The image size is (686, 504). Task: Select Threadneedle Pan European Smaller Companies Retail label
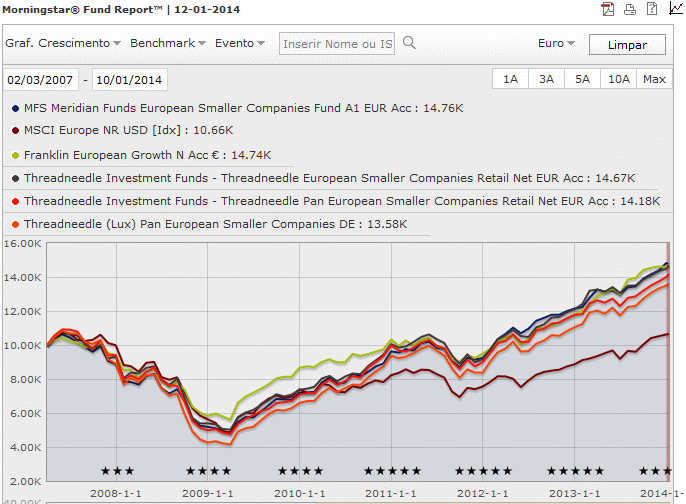click(342, 201)
